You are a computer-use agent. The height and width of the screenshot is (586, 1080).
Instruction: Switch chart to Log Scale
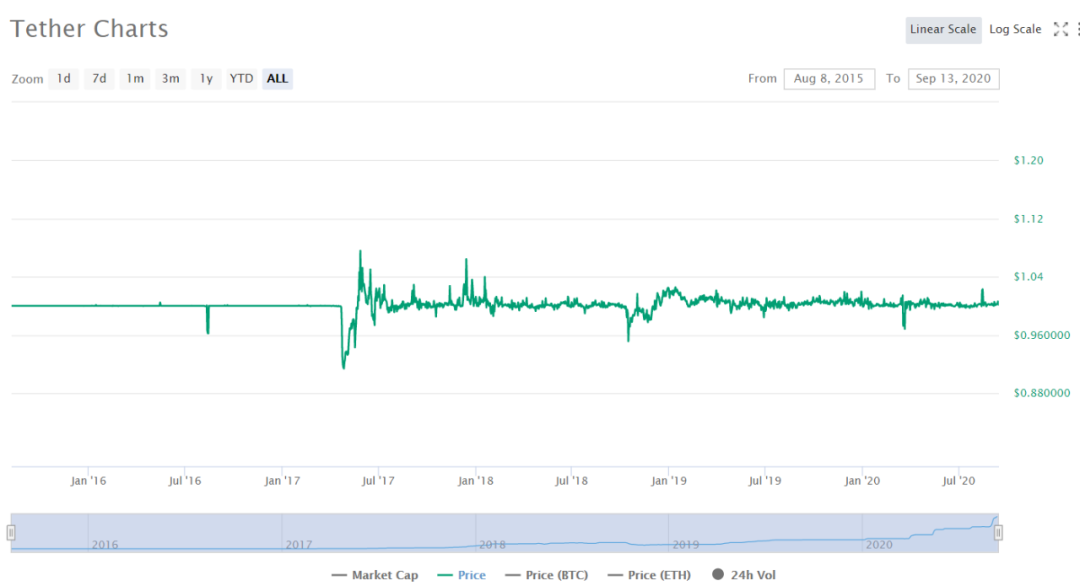[x=1015, y=30]
